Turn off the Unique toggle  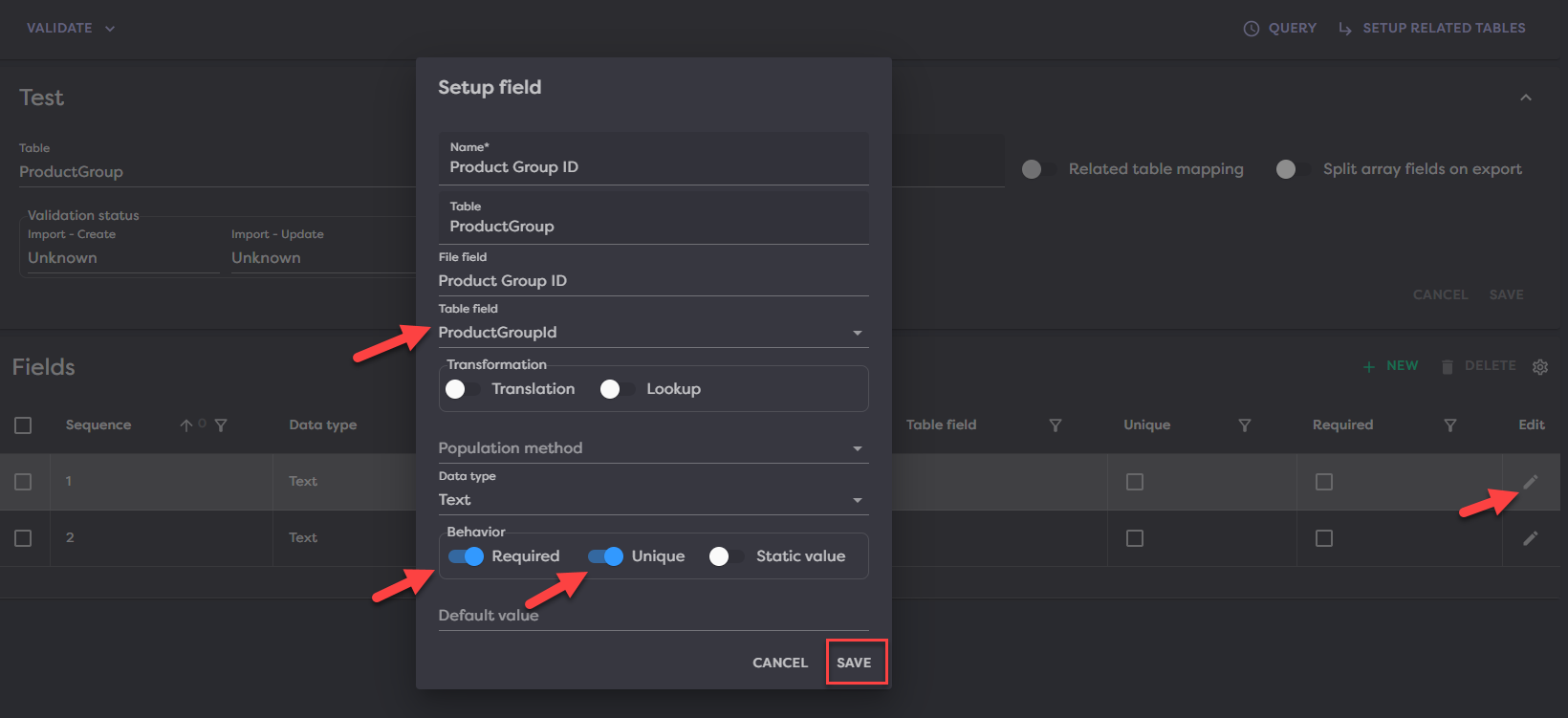(x=606, y=556)
